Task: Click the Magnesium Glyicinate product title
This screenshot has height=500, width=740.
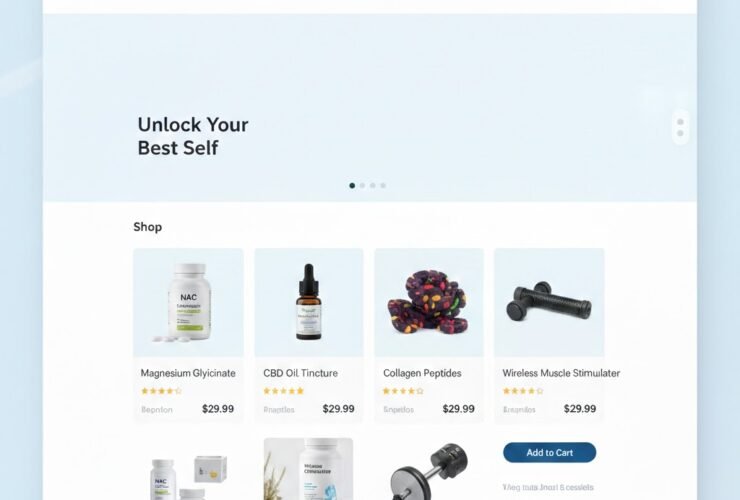Action: 188,373
